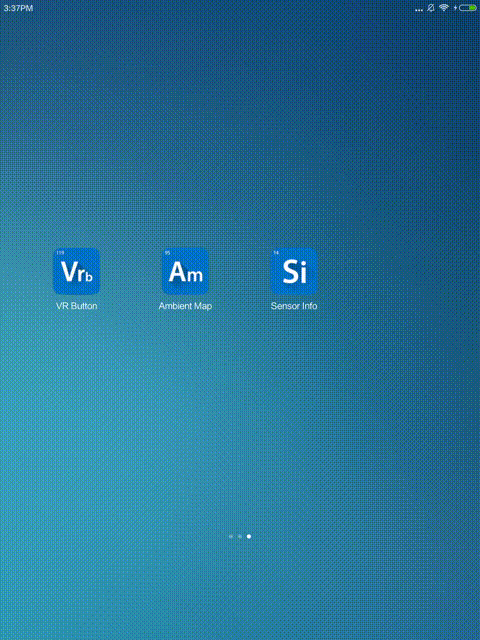Switch to the second home page dot
This screenshot has width=480, height=640.
pyautogui.click(x=240, y=536)
